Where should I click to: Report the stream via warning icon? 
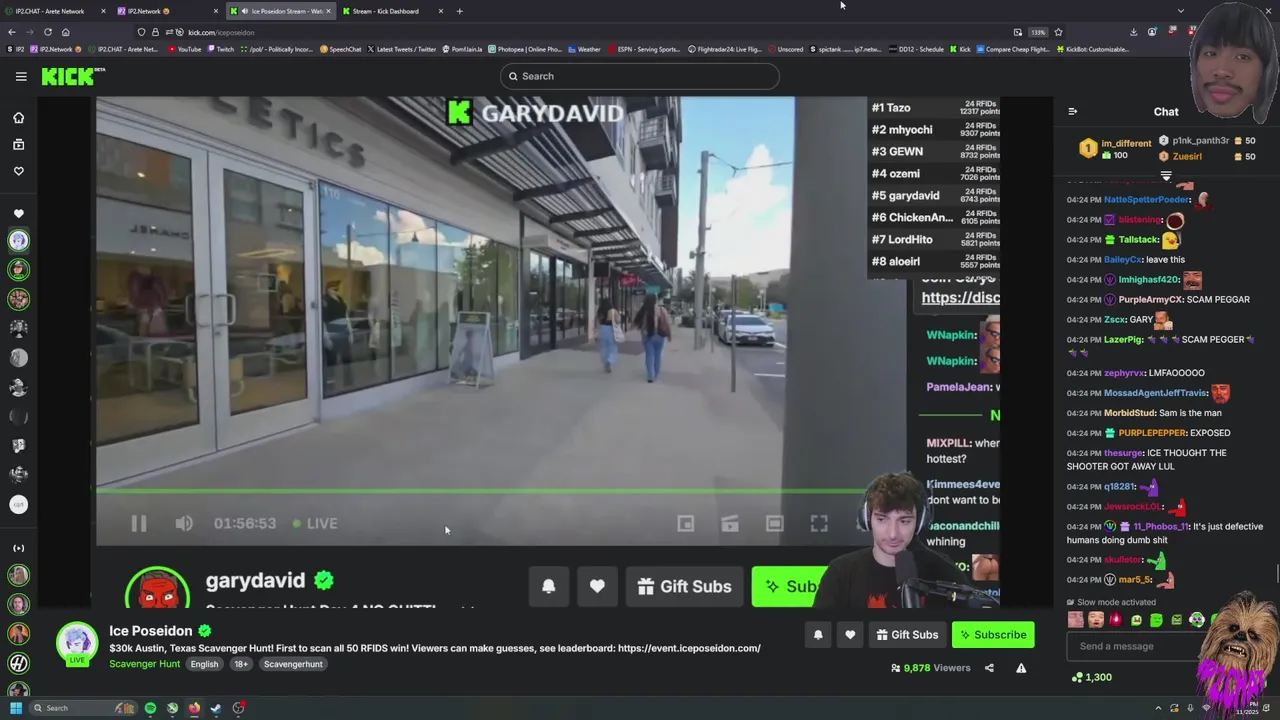coord(1021,668)
